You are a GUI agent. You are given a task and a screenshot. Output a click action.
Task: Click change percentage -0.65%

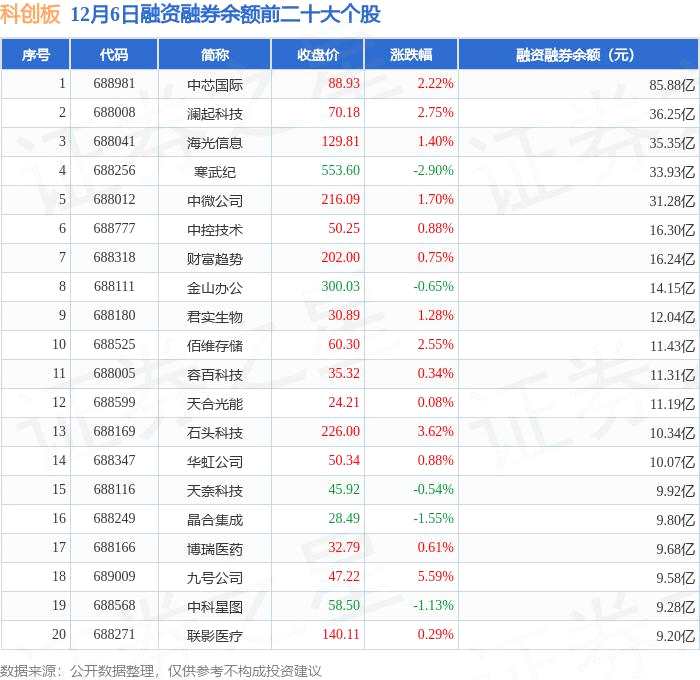point(433,287)
